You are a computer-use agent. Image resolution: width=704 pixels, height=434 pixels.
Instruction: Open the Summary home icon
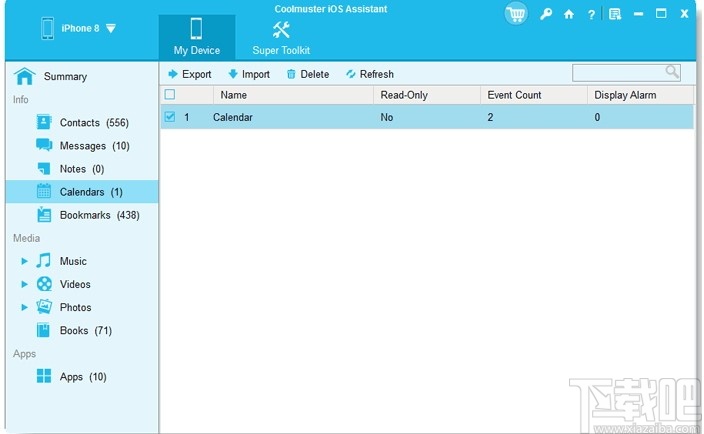coord(25,76)
